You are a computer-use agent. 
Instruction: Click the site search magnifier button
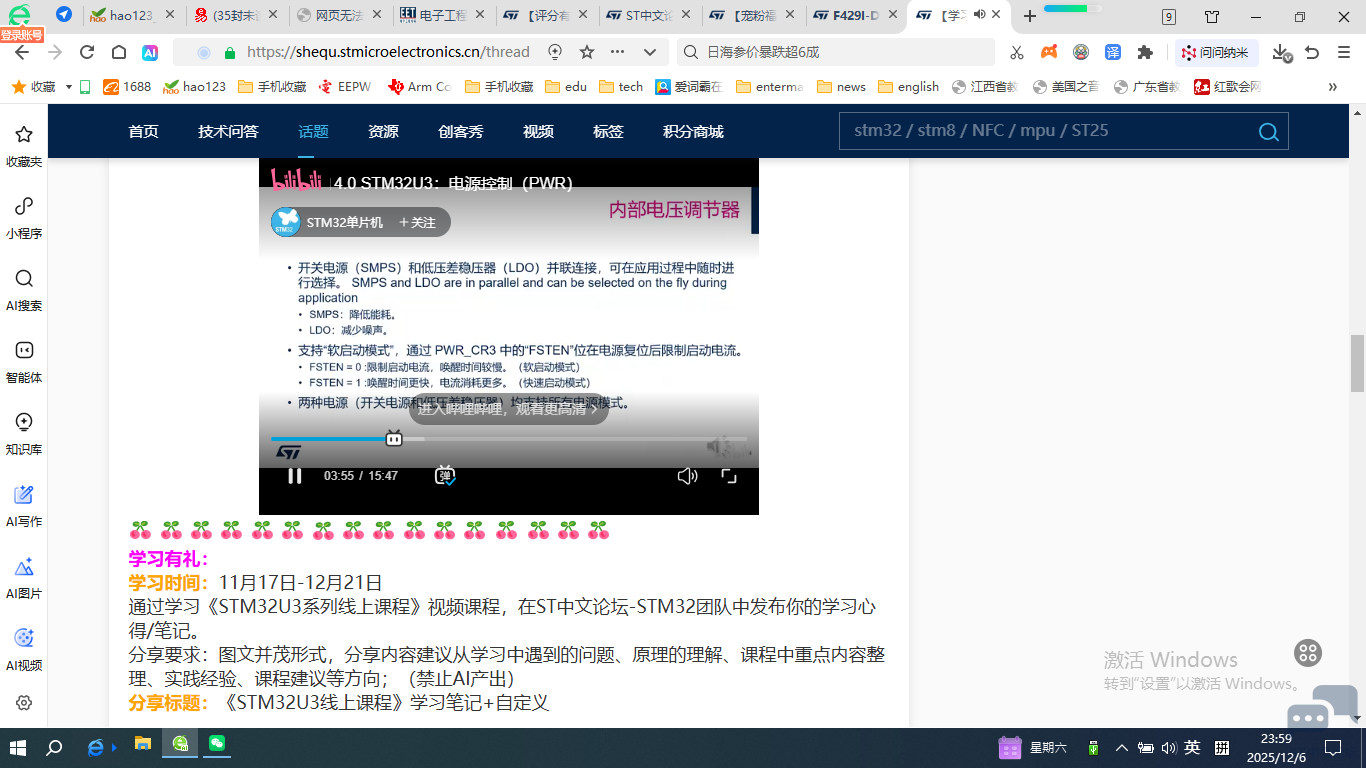[x=1268, y=131]
